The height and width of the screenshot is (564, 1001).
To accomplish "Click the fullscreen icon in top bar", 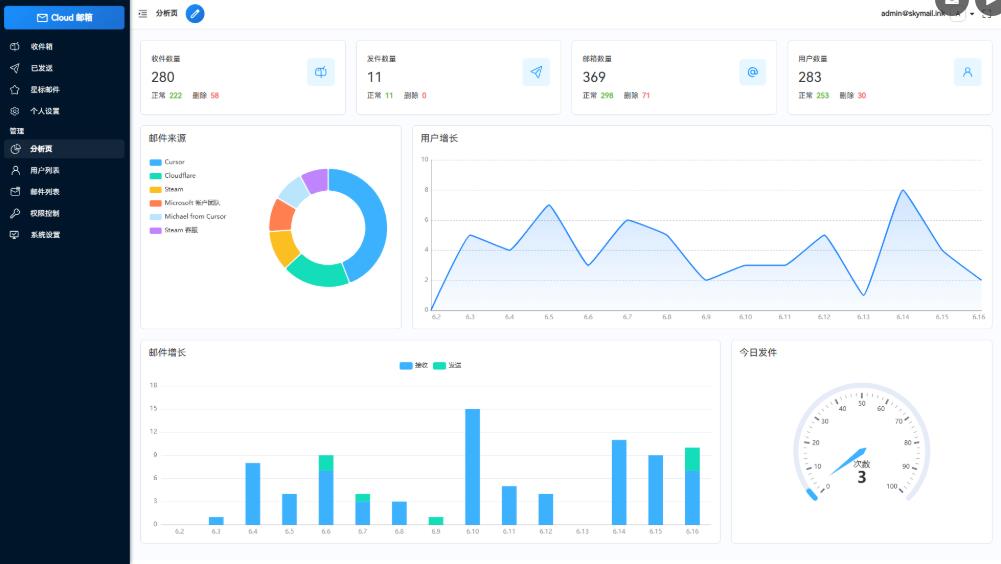I will tap(986, 14).
